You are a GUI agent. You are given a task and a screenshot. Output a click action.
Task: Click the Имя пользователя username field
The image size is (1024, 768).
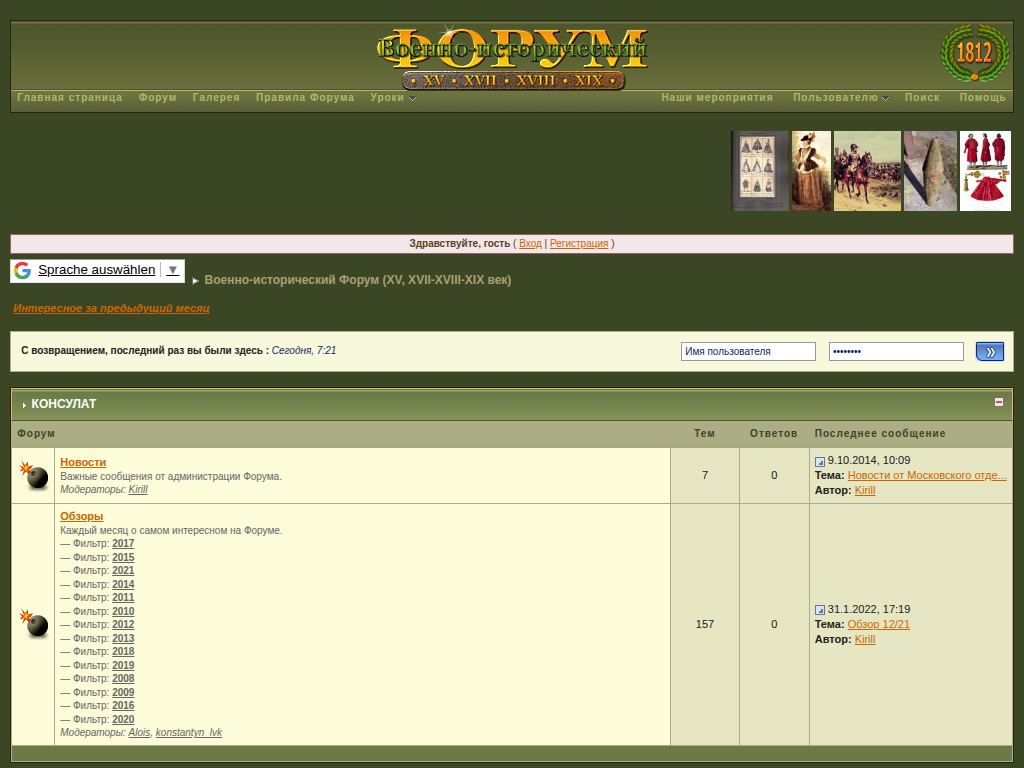(x=748, y=352)
